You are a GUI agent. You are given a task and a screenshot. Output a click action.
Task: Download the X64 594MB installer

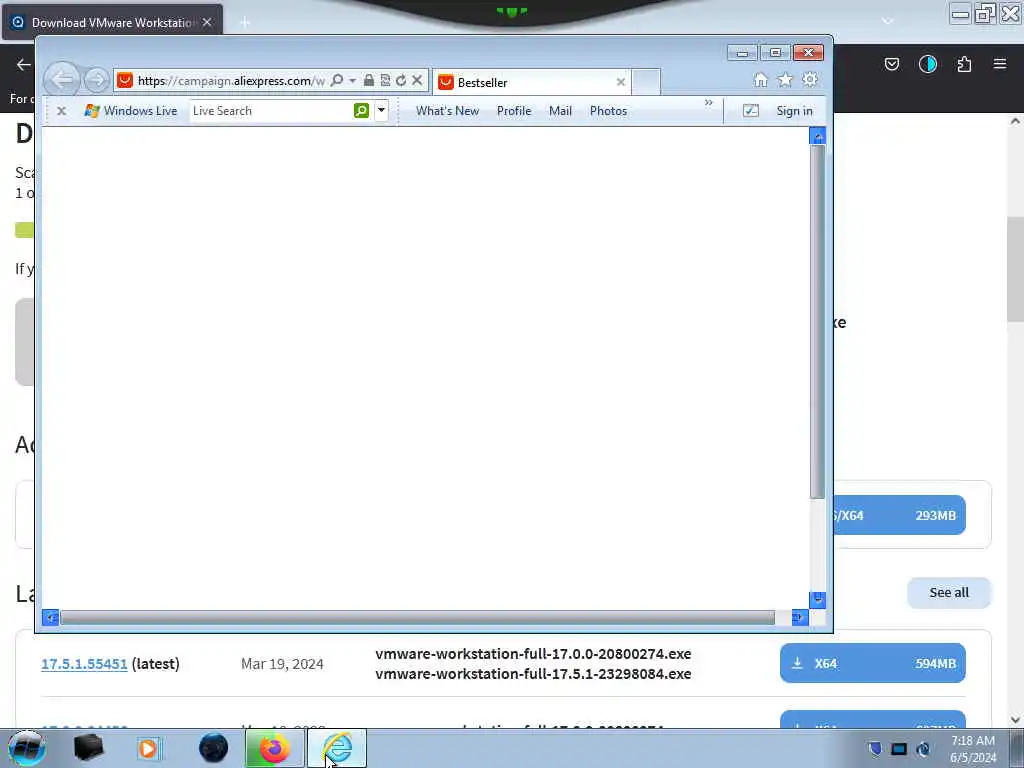point(872,664)
